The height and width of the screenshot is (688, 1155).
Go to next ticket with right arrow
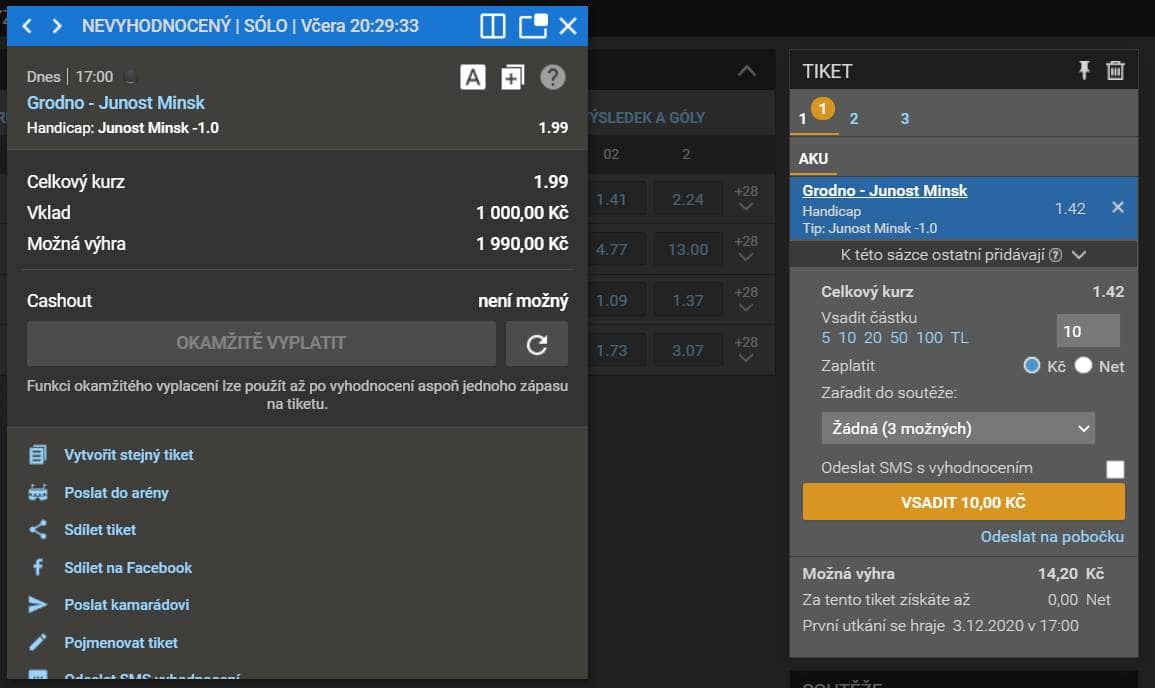tap(57, 26)
